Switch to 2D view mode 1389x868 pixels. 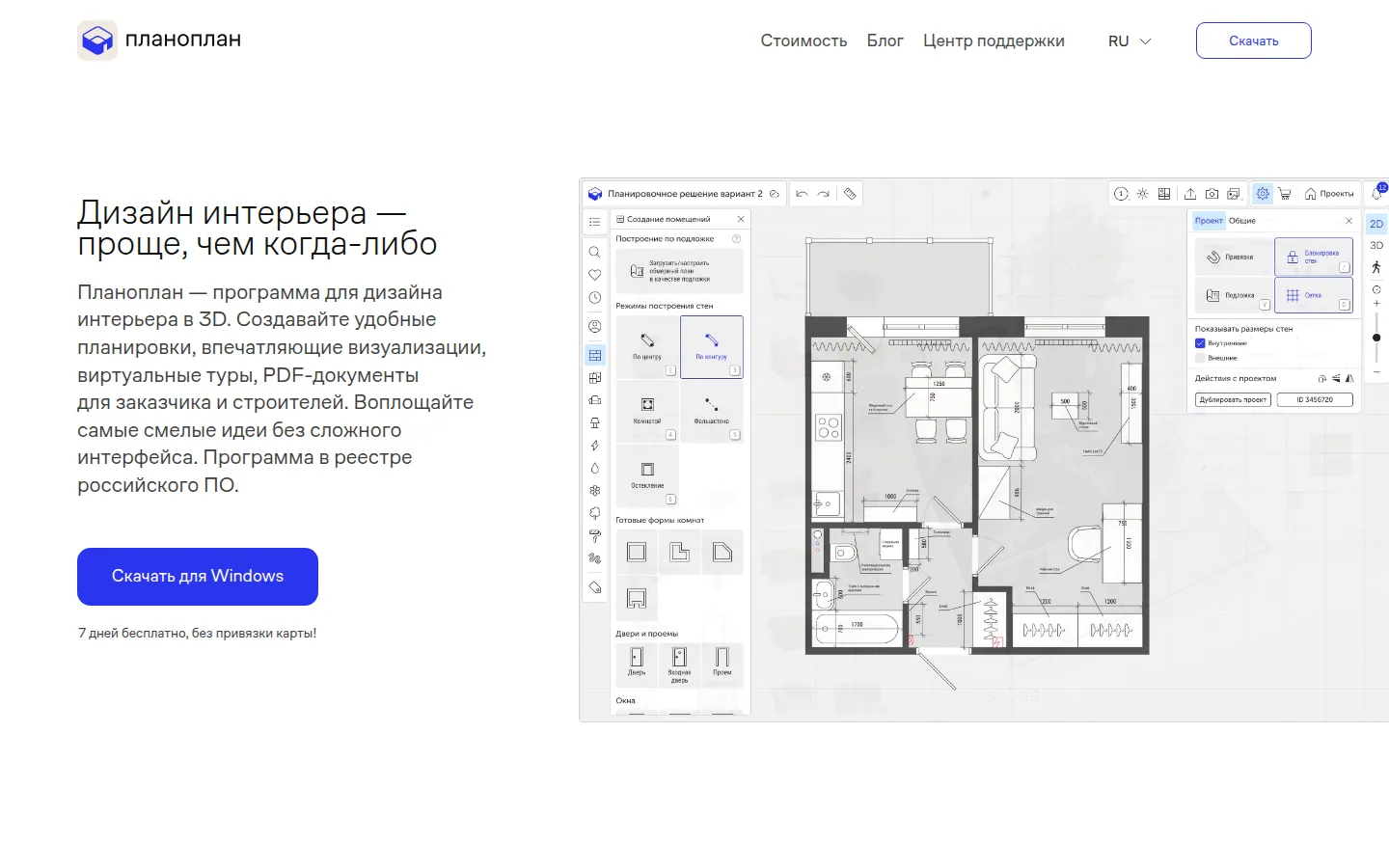click(x=1376, y=224)
